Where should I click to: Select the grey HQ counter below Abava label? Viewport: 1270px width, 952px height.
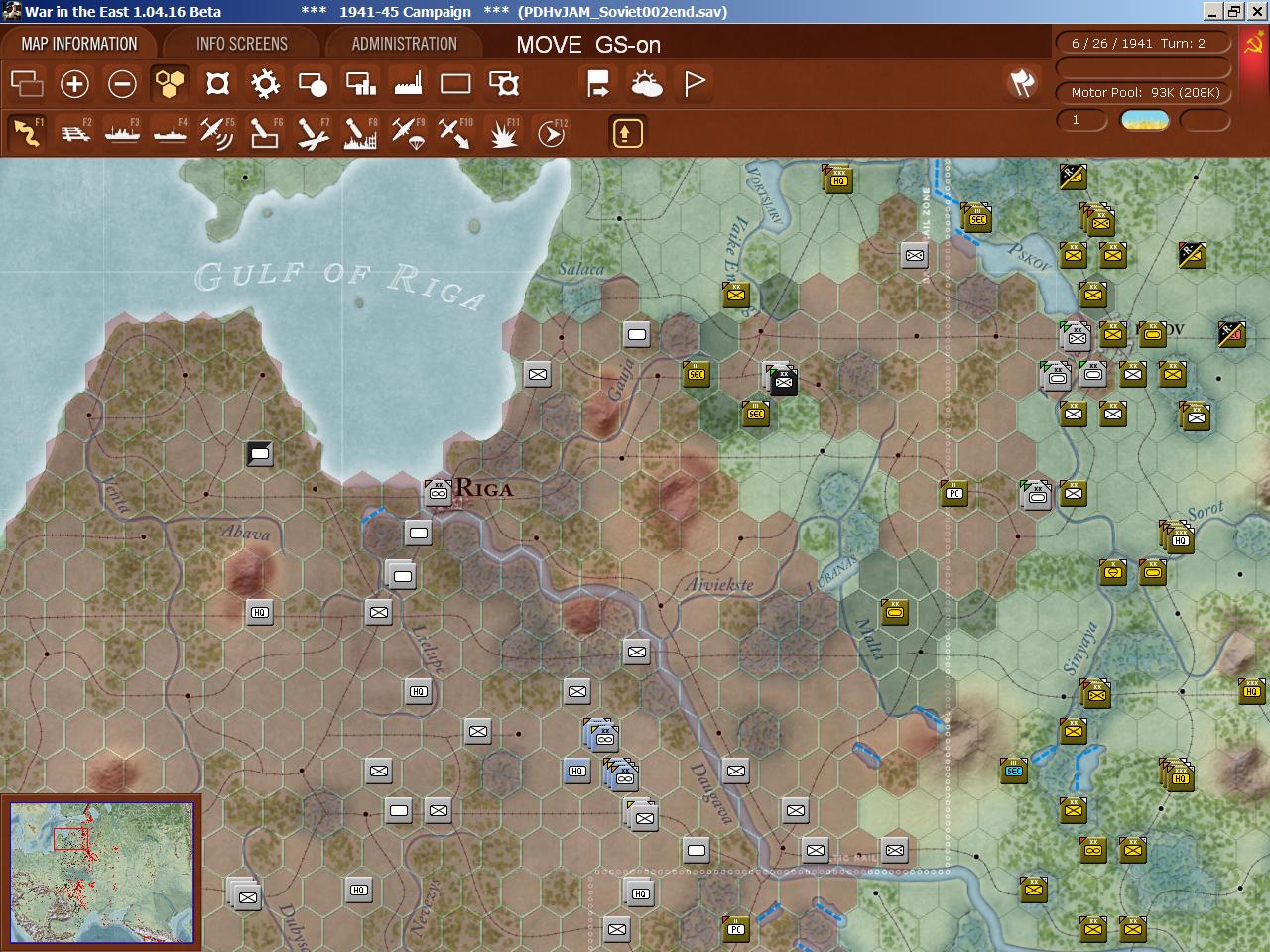click(259, 613)
